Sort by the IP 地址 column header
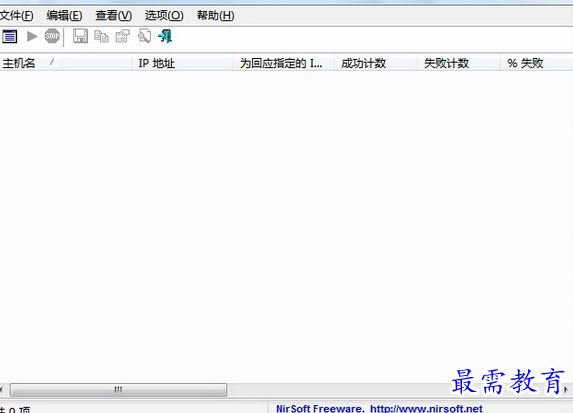 pos(183,63)
